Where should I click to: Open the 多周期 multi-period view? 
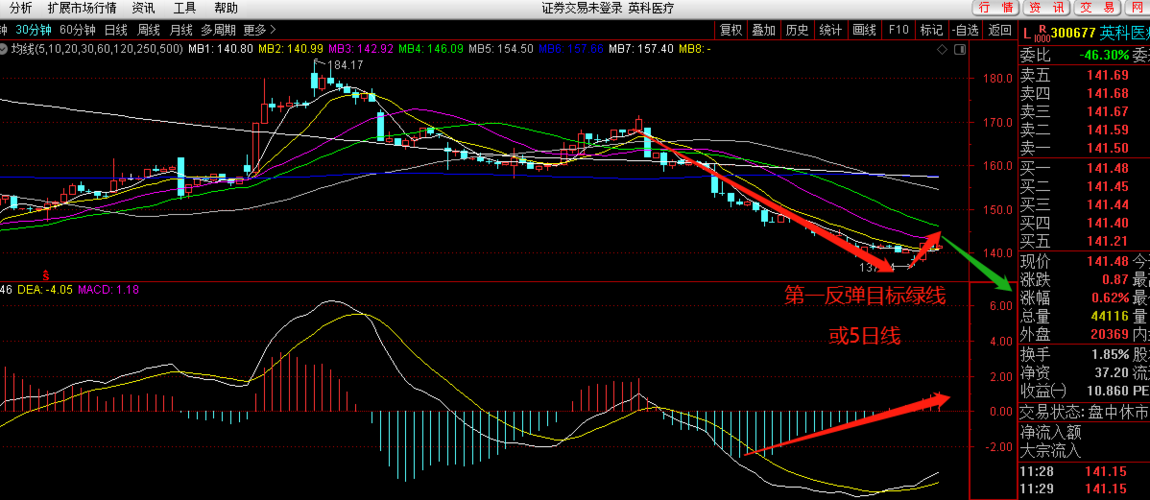click(x=219, y=30)
